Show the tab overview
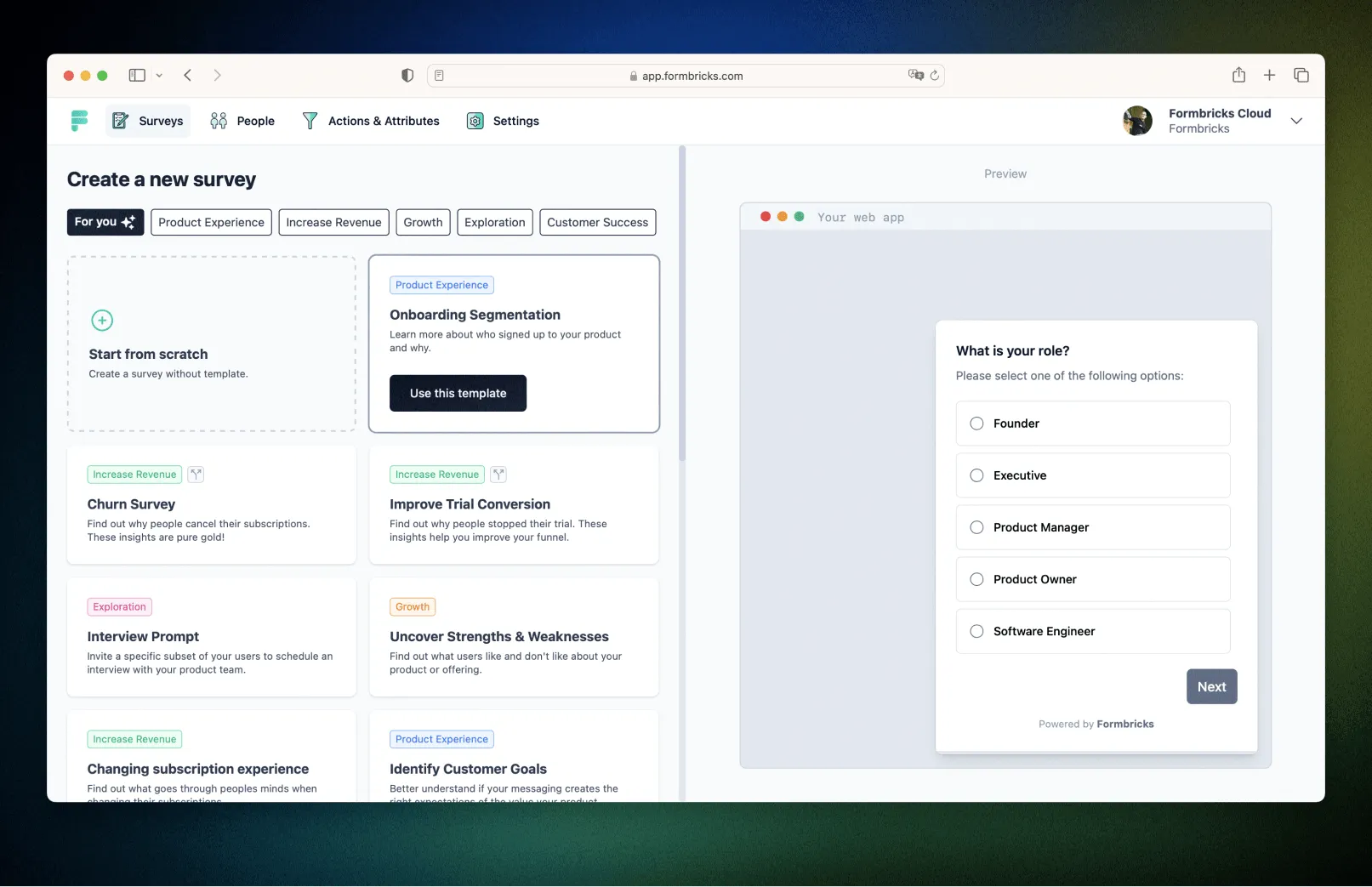The width and height of the screenshot is (1372, 887). [1301, 75]
